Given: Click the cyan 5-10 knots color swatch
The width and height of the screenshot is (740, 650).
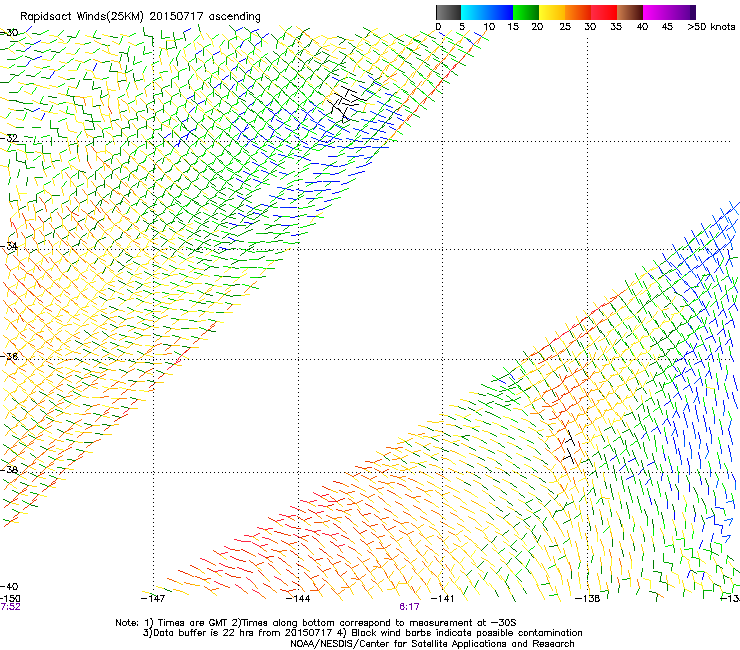Looking at the screenshot, I should (x=473, y=12).
